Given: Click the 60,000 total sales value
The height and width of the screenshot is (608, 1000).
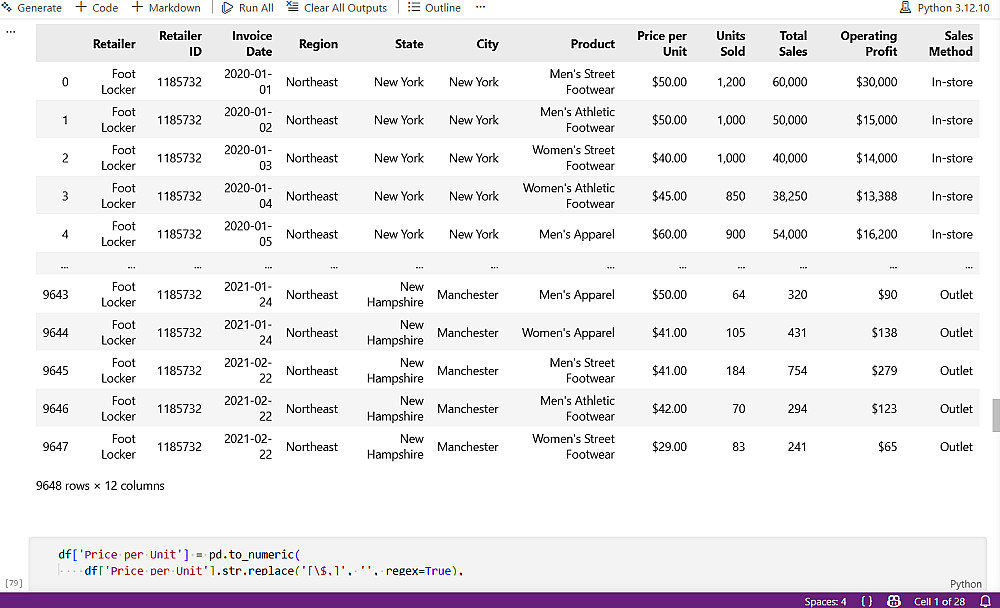Looking at the screenshot, I should pyautogui.click(x=790, y=82).
